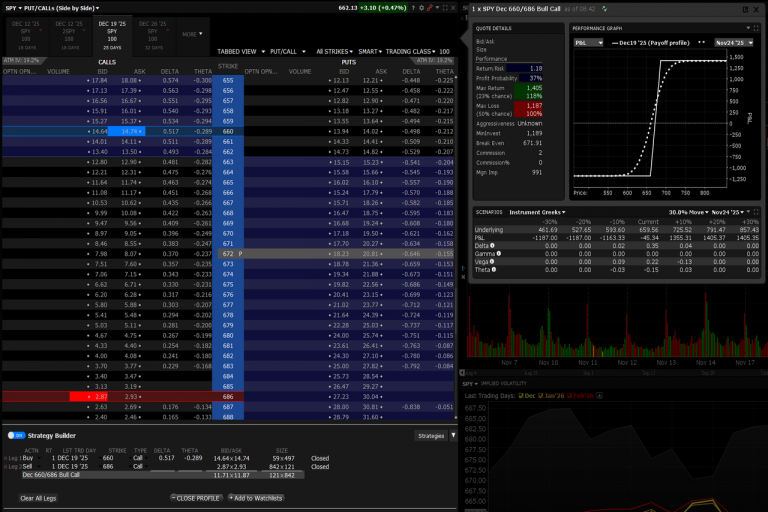Click the THETA column header under PUTS

pos(444,72)
